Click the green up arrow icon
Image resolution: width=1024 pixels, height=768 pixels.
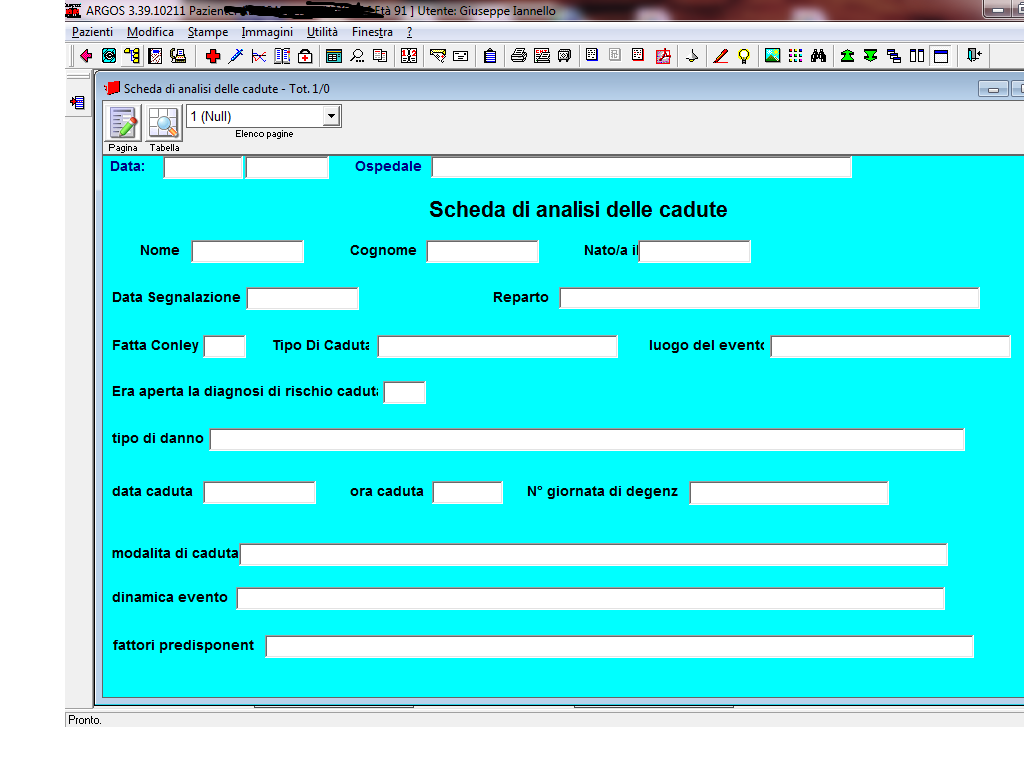tap(846, 56)
